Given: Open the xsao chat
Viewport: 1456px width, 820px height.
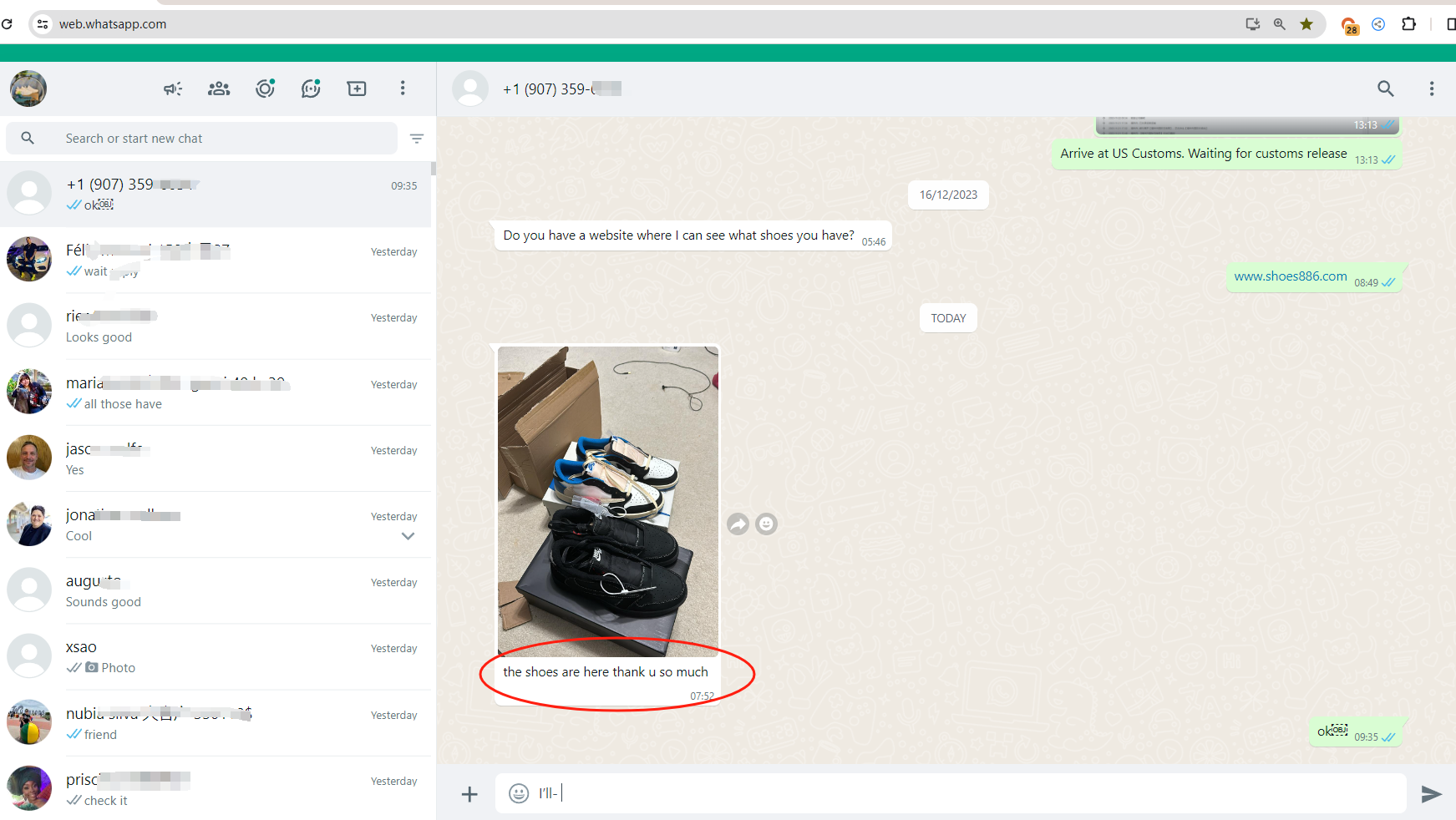Looking at the screenshot, I should [x=217, y=657].
